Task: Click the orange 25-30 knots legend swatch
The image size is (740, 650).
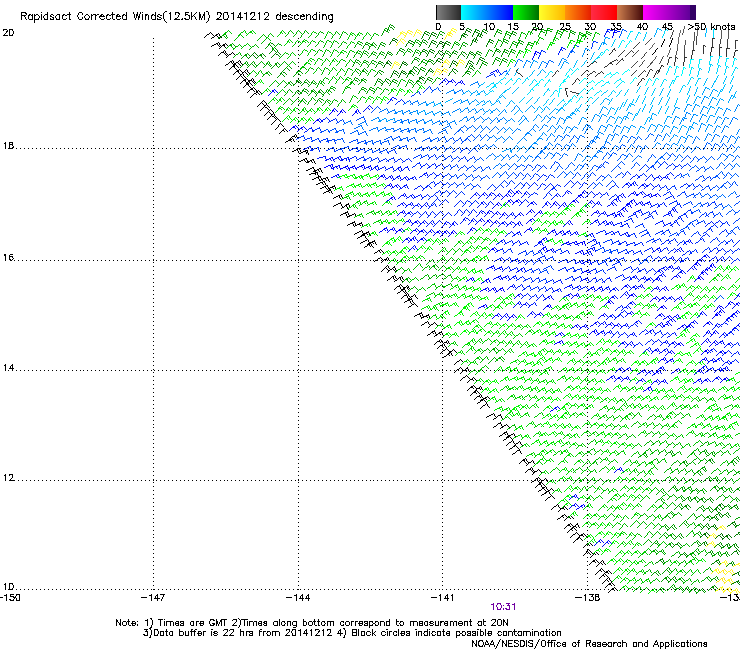Action: coord(578,12)
